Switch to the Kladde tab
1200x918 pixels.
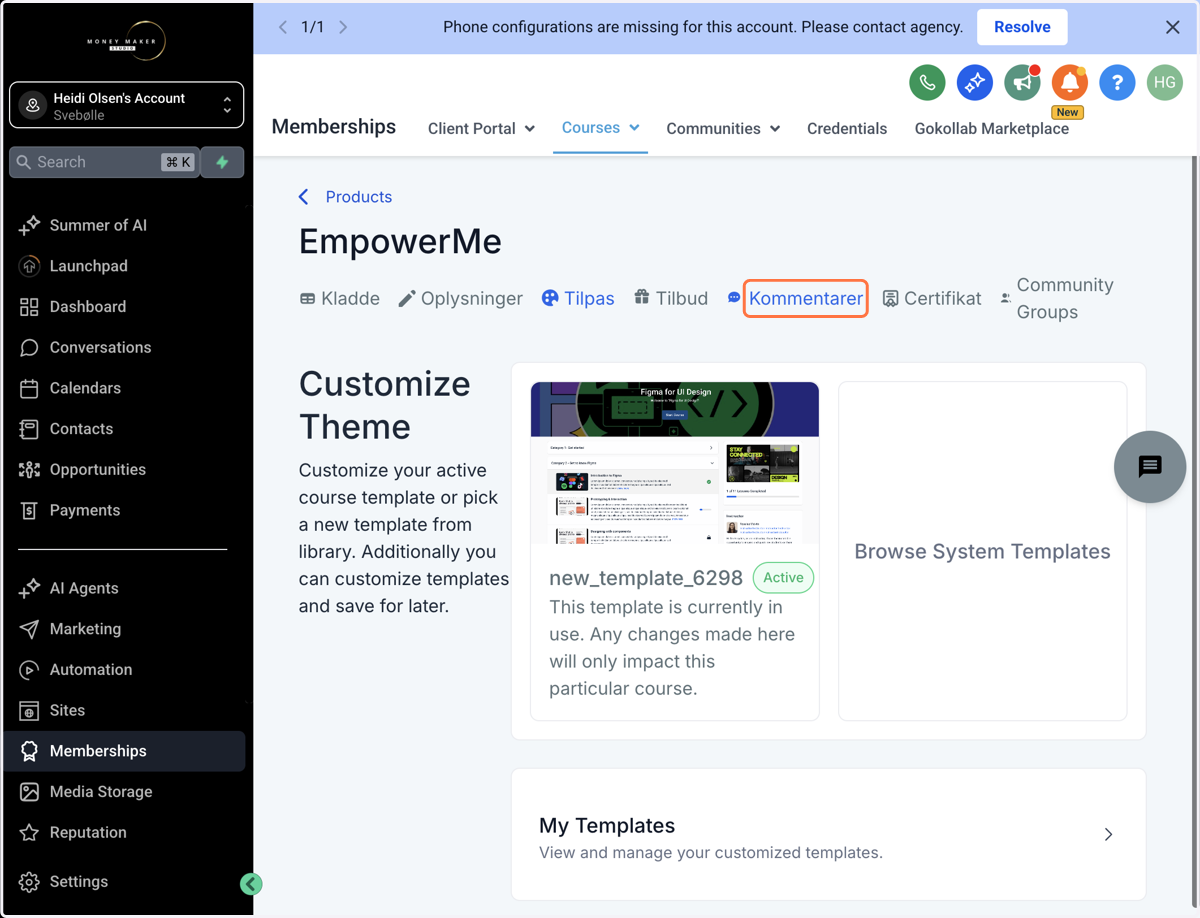click(x=340, y=298)
